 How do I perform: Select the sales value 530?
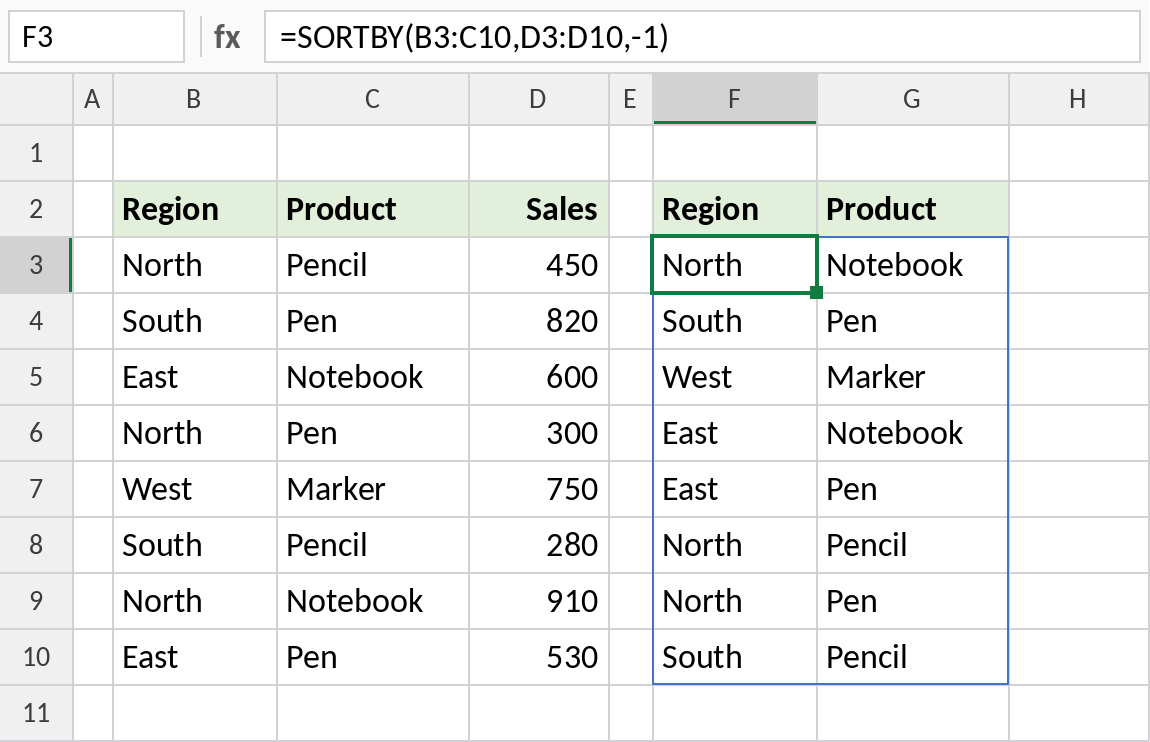pos(539,657)
